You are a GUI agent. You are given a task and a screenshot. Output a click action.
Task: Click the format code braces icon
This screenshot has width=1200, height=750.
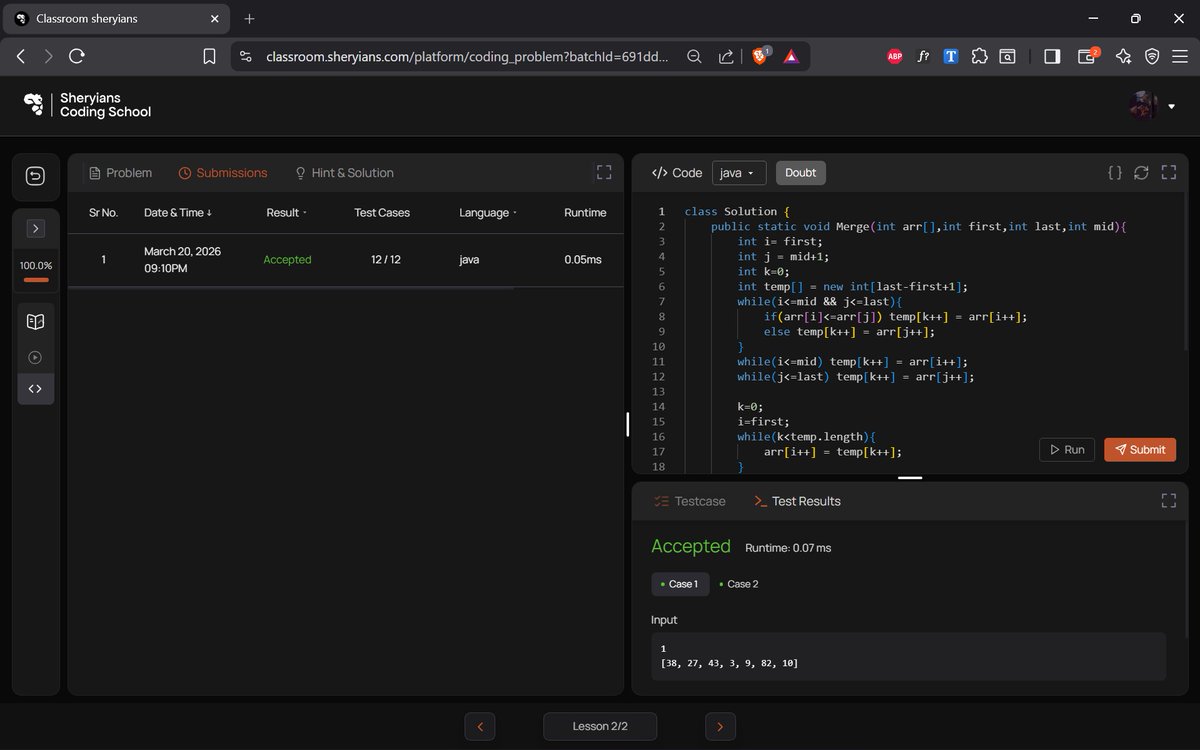point(1115,172)
